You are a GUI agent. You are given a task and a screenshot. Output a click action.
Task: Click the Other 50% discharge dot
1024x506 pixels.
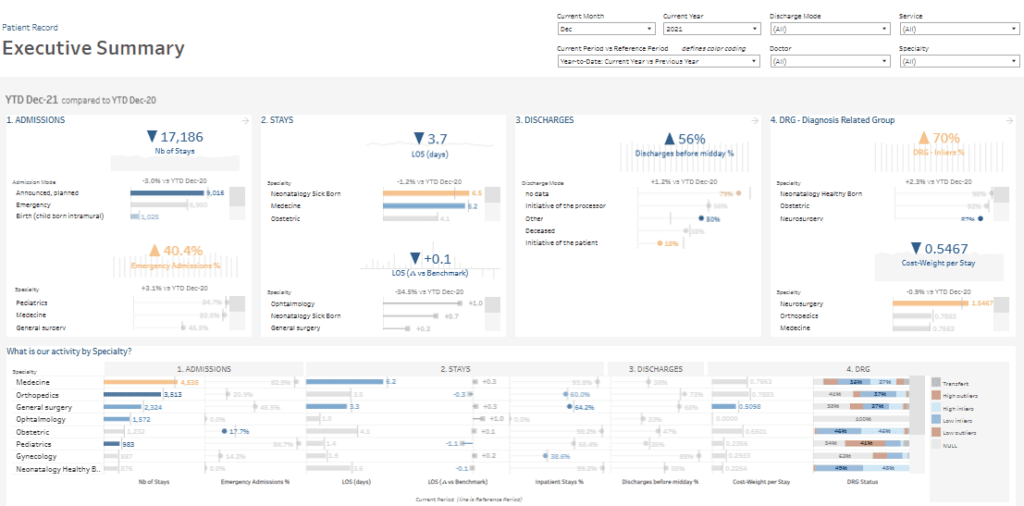(x=701, y=219)
